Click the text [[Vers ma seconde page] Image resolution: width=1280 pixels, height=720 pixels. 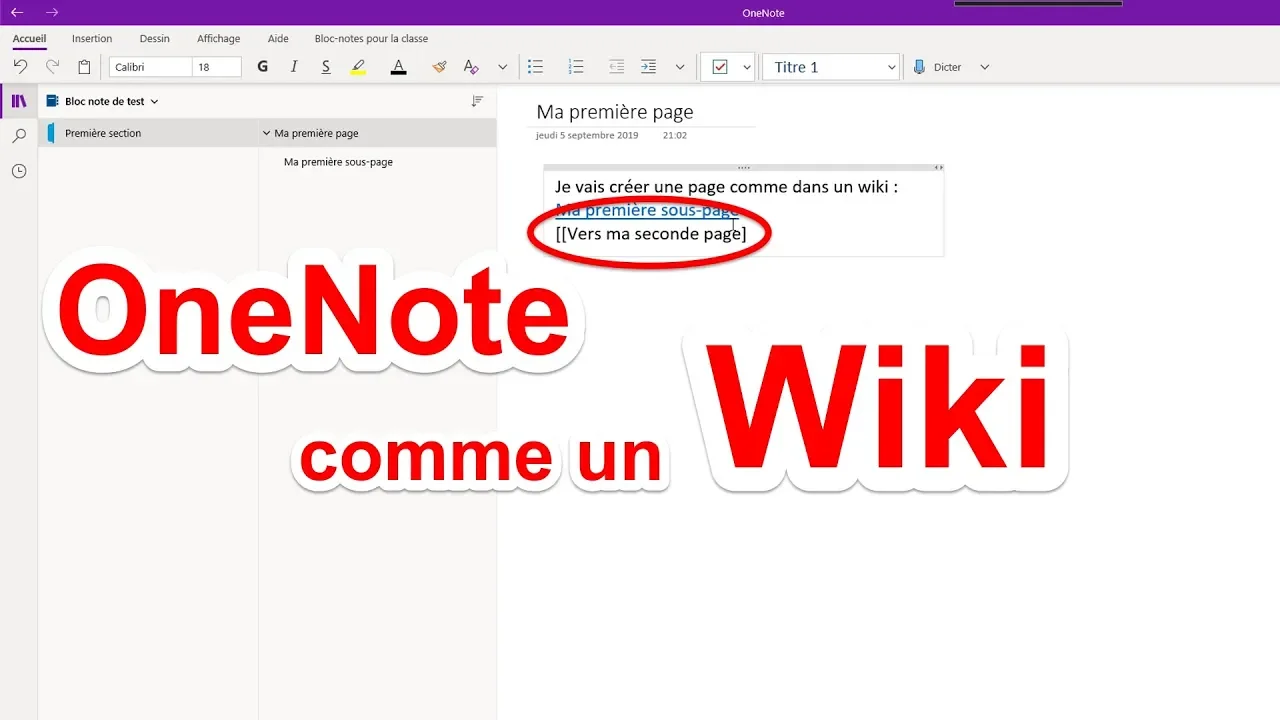pyautogui.click(x=651, y=233)
